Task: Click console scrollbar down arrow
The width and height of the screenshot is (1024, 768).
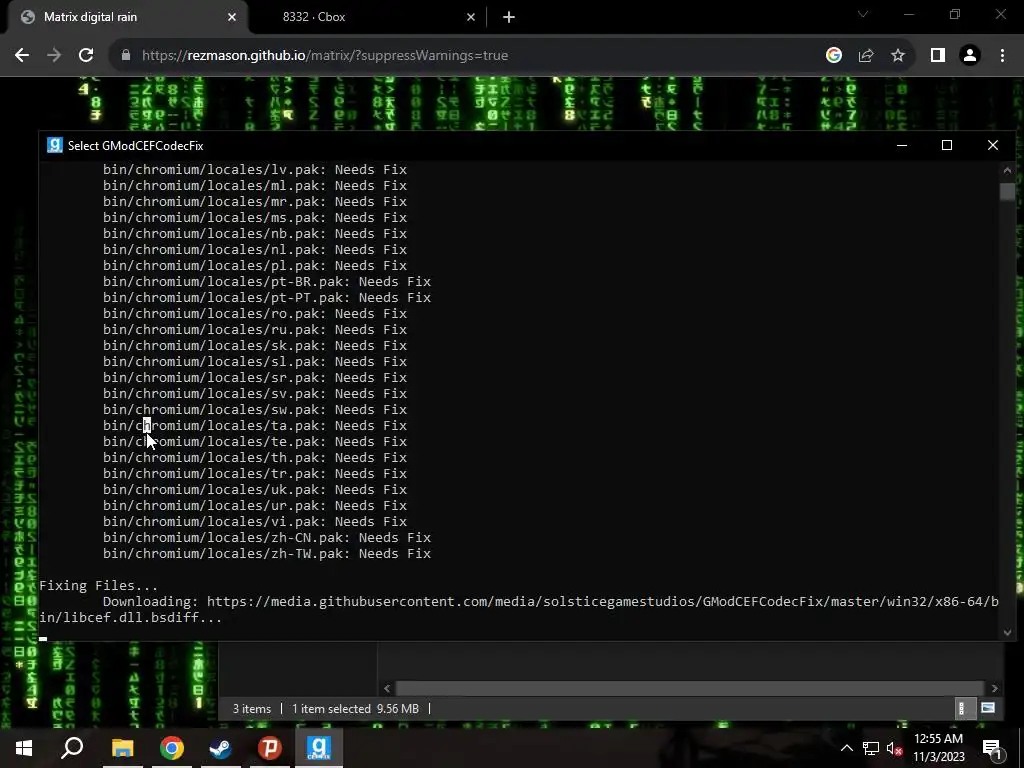Action: click(x=1007, y=632)
